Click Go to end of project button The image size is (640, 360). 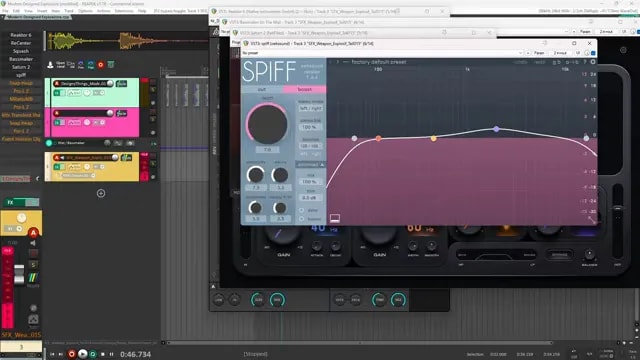[61, 354]
